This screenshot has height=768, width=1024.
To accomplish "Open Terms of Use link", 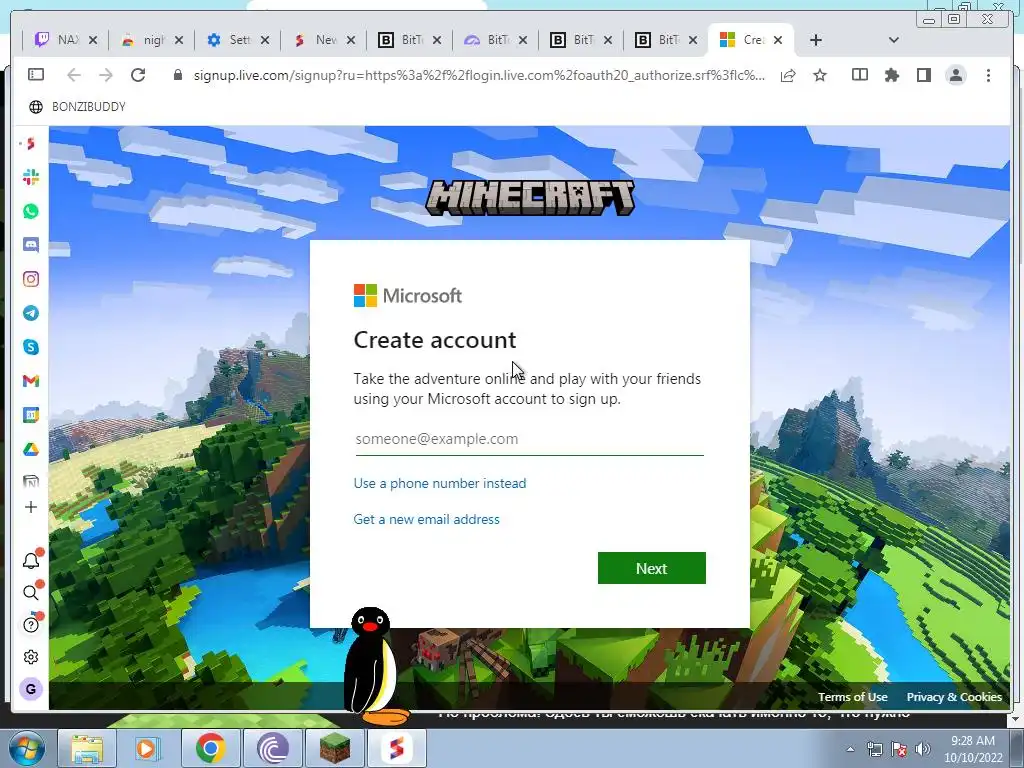I will [x=852, y=697].
